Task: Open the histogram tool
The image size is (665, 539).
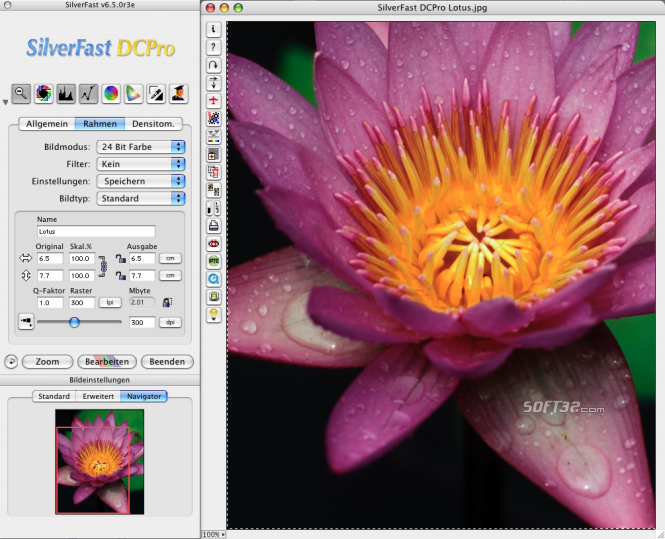Action: (x=66, y=93)
